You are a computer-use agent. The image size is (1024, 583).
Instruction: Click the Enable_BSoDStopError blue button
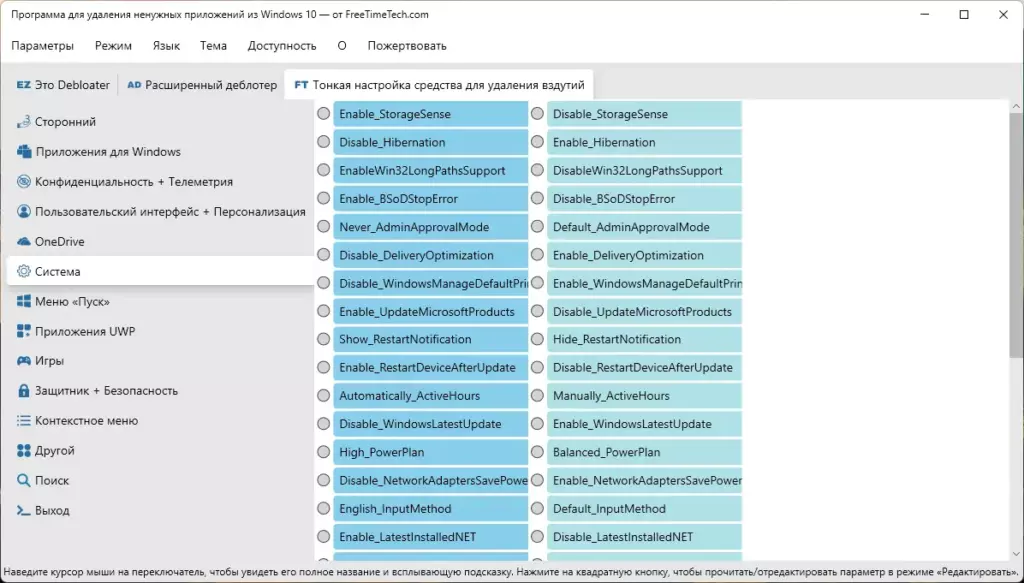[x=430, y=198]
